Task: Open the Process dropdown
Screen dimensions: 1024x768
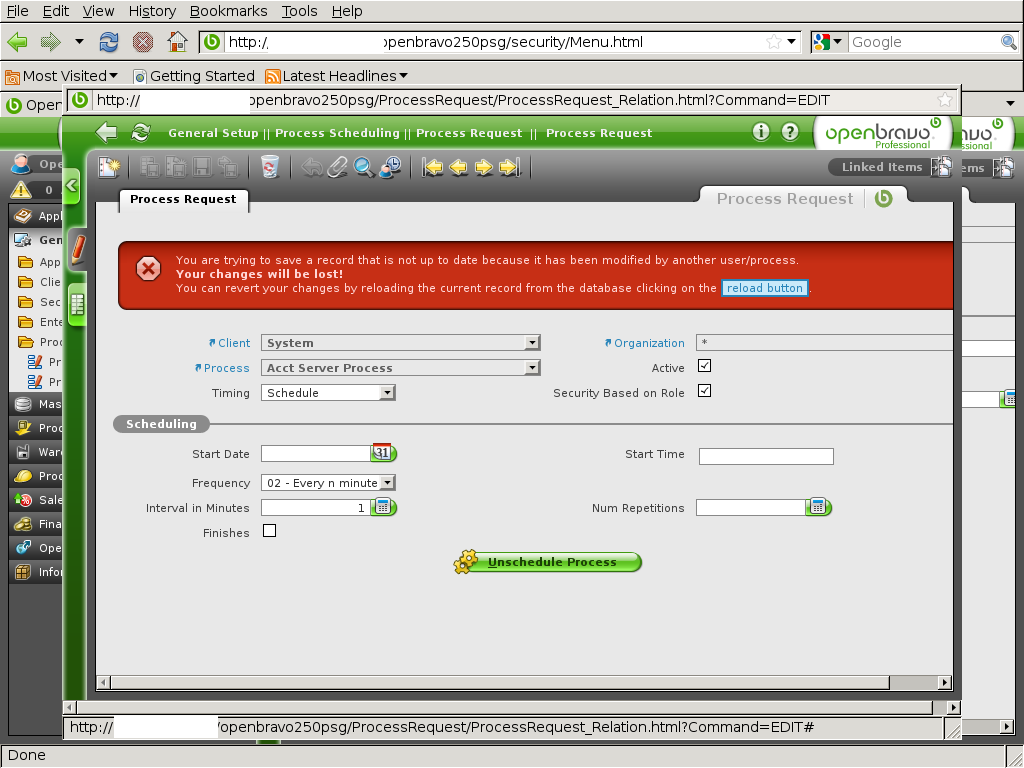Action: tap(532, 368)
